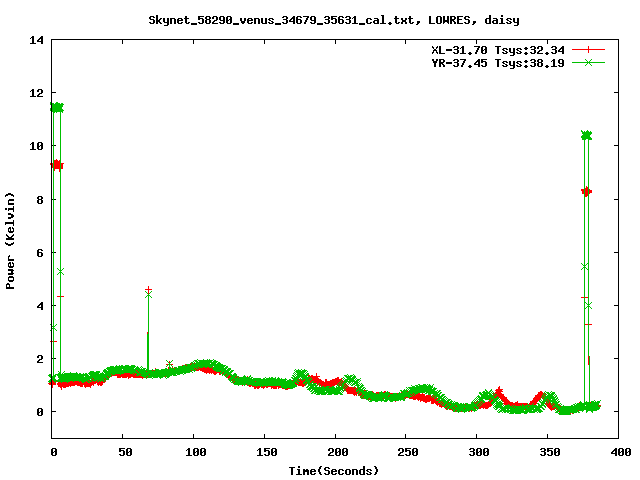The height and width of the screenshot is (480, 640).
Task: Click the red plus spike peak near 68 seconds
Action: tap(148, 289)
